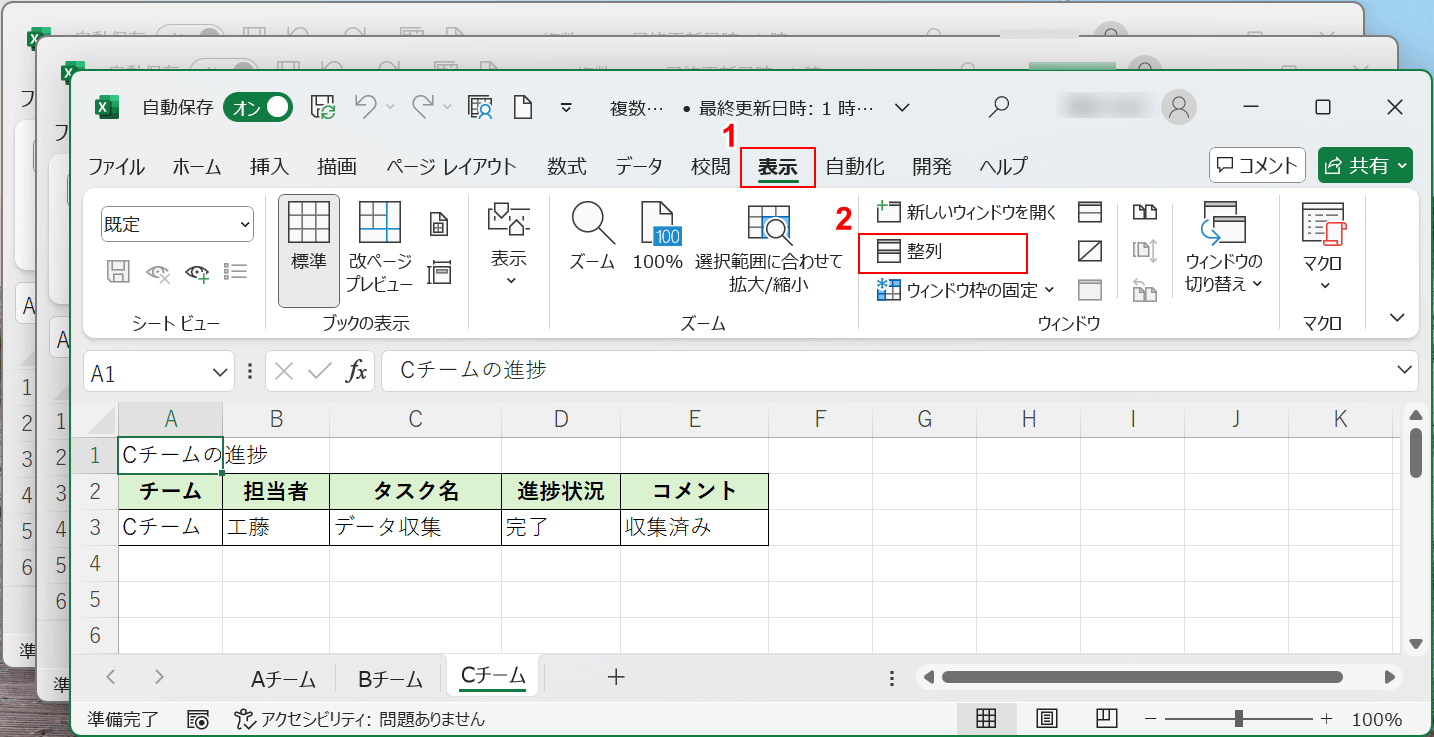1434x737 pixels.
Task: Click the create new sheet view eye icon
Action: pyautogui.click(x=197, y=272)
